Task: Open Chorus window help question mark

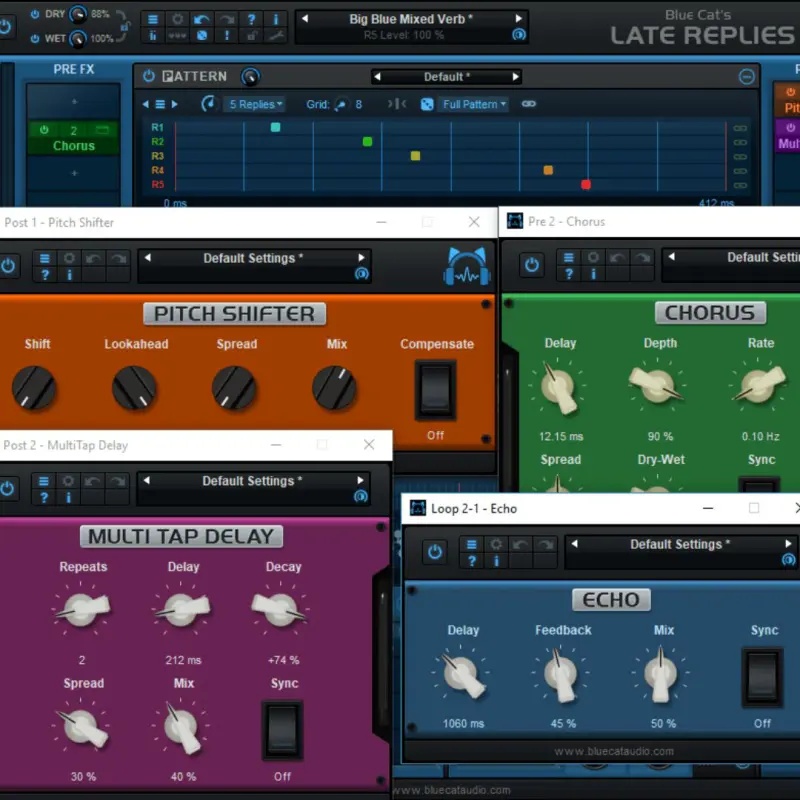Action: 568,274
